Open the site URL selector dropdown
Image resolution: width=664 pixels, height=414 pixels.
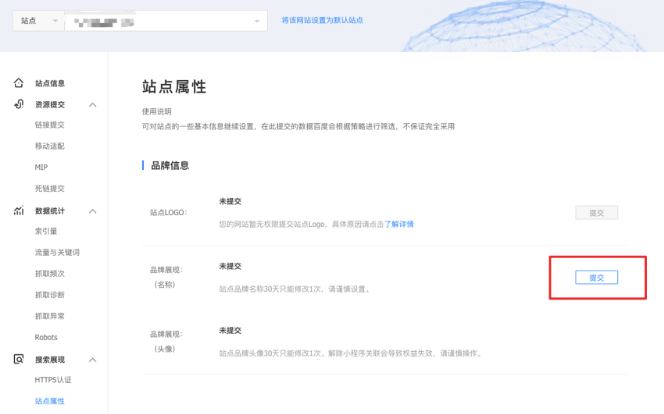coord(165,20)
